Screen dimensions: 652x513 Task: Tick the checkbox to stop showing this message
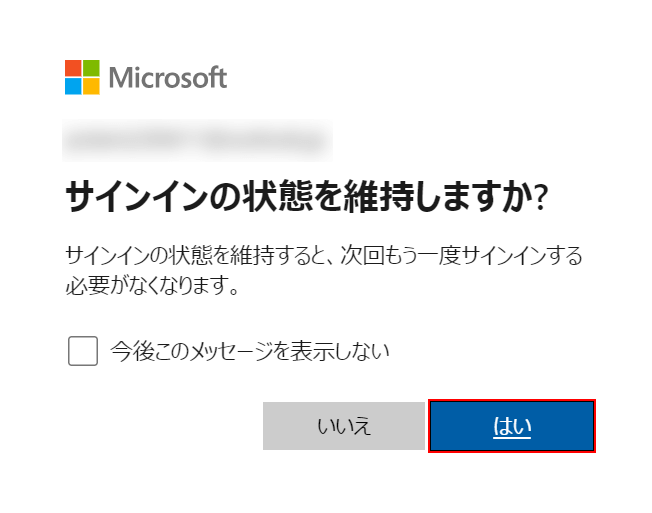tap(83, 351)
